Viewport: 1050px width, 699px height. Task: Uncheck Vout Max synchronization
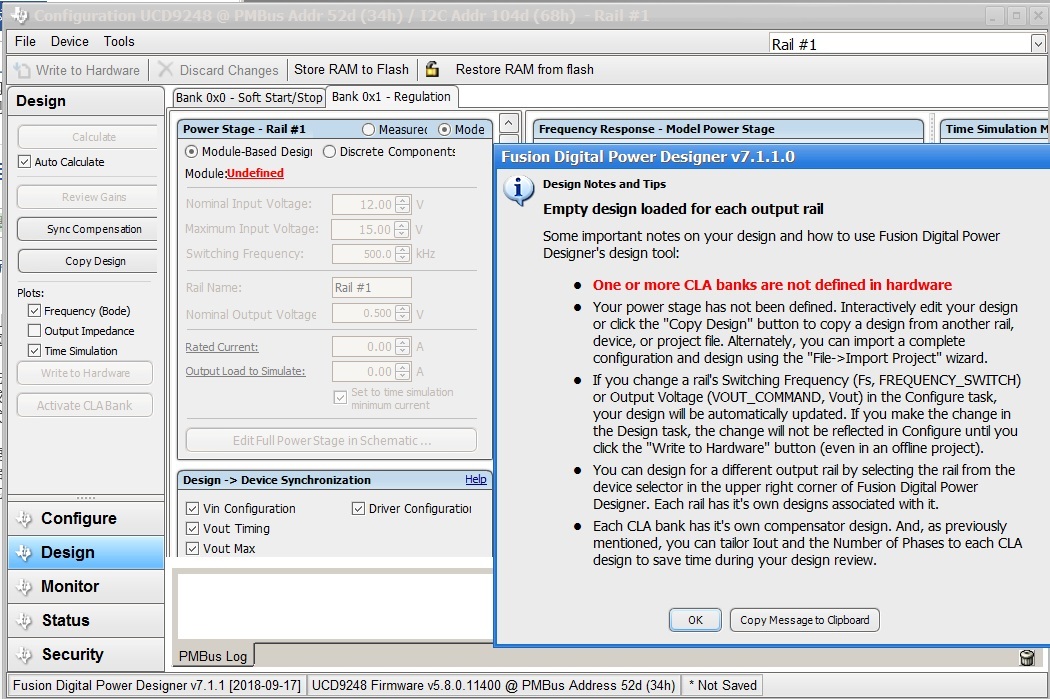pos(192,549)
